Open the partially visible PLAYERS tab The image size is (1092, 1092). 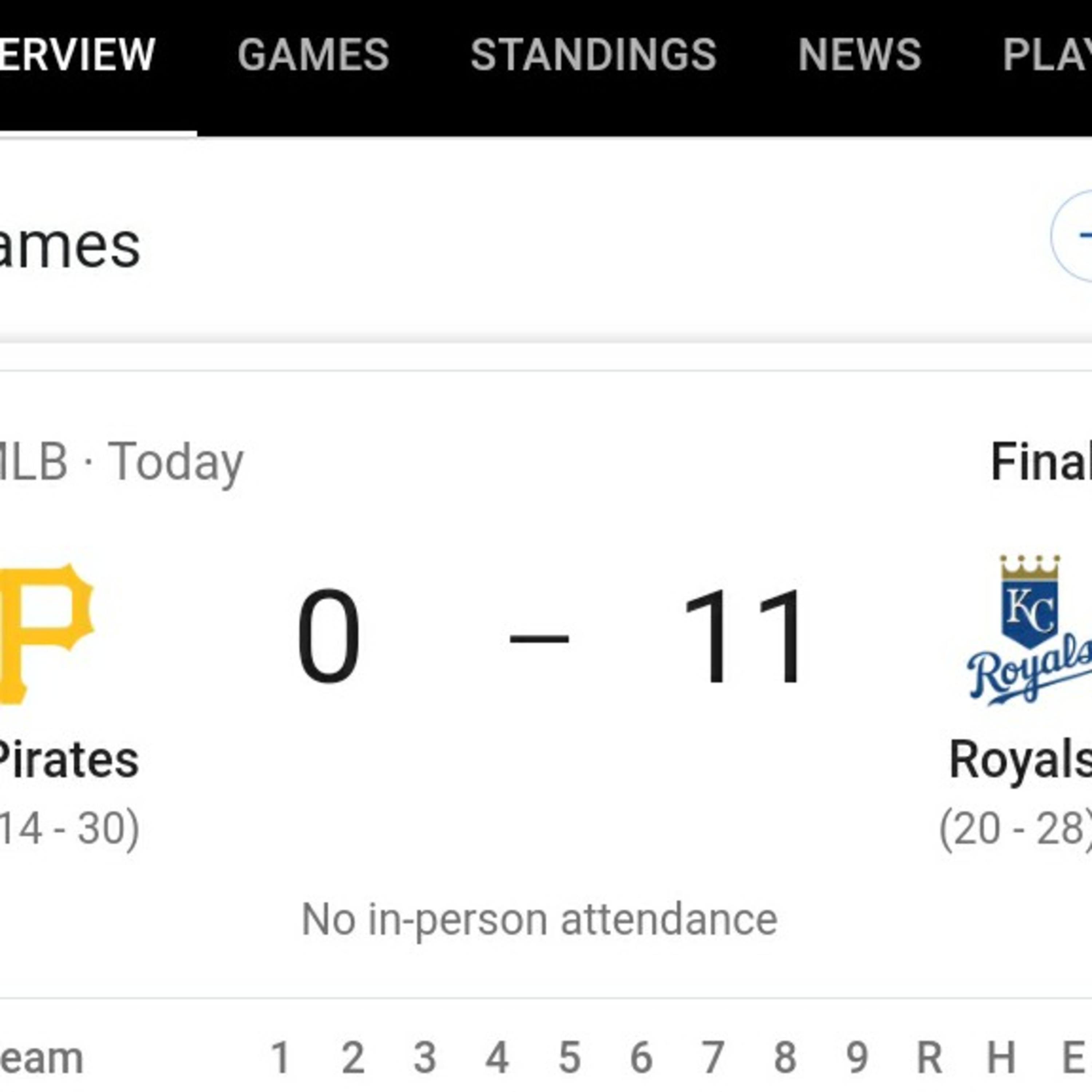click(x=1047, y=55)
